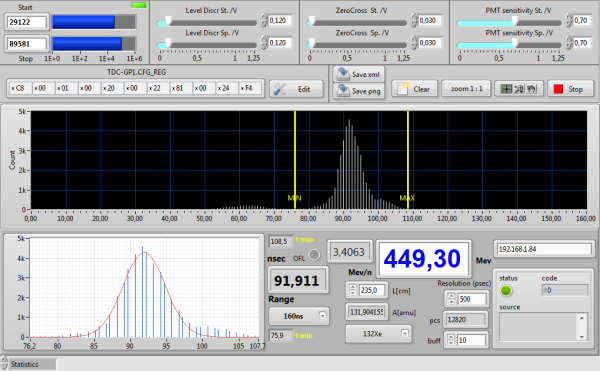This screenshot has width=600, height=371.
Task: Stop the acquisition with the Stop button
Action: tap(570, 89)
